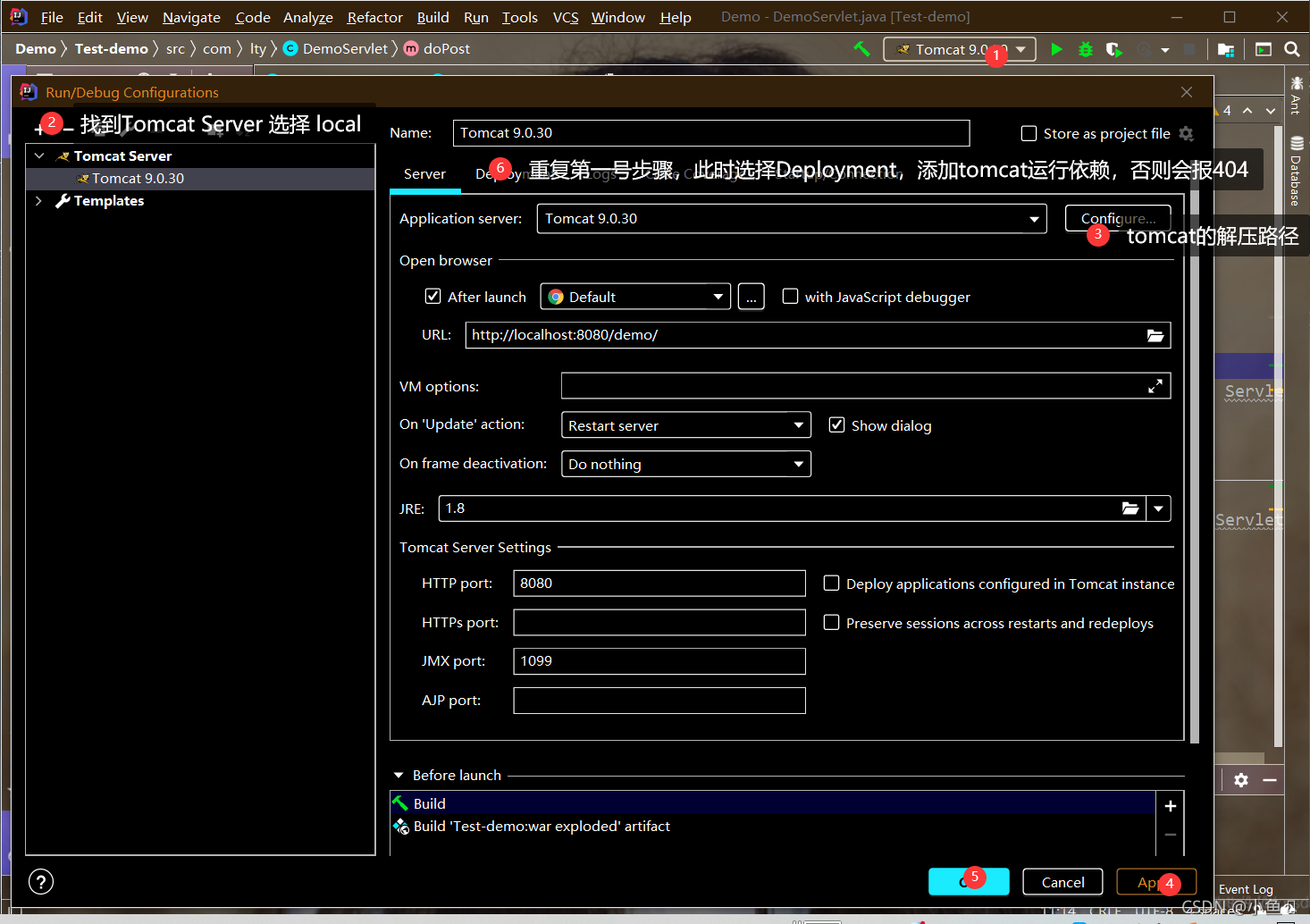1310x924 pixels.
Task: Open the Build menu
Action: pyautogui.click(x=432, y=17)
